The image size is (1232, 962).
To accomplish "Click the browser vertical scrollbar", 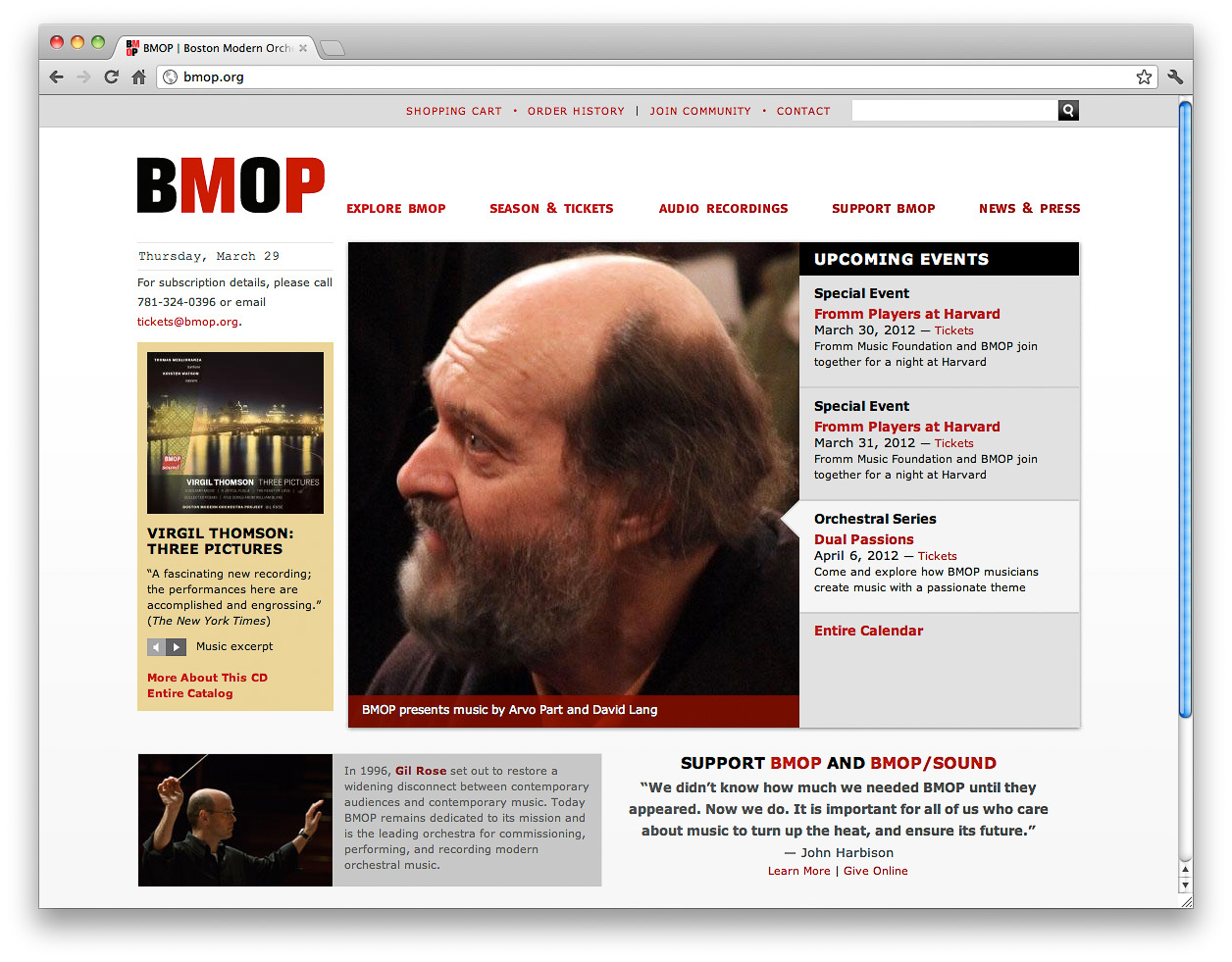I will [1185, 409].
